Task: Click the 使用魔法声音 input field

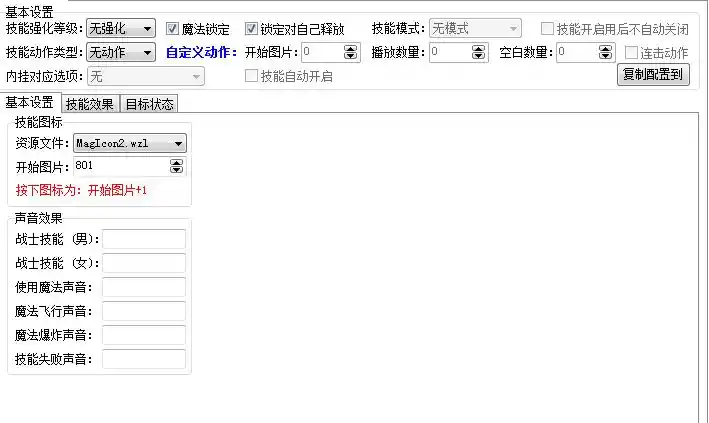Action: coord(144,287)
